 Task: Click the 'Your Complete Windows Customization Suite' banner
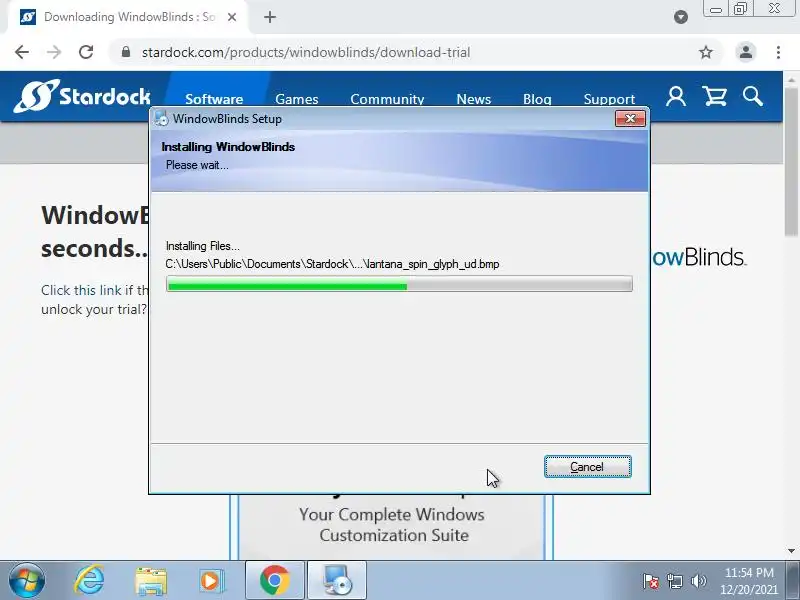[392, 524]
